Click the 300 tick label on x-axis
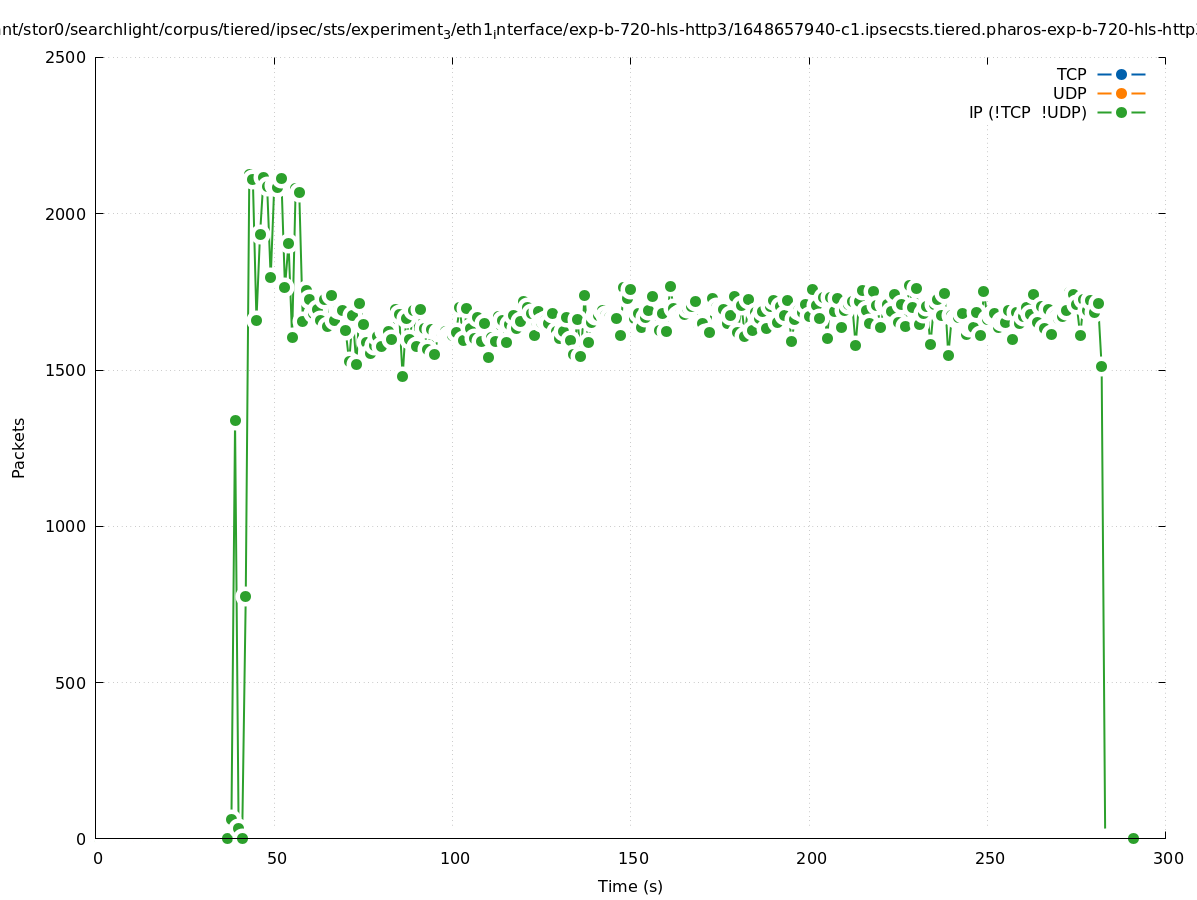The height and width of the screenshot is (900, 1197). pos(1167,858)
